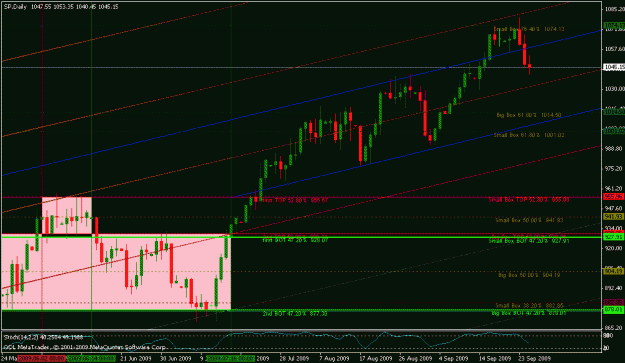Click the 'Small Box 61.80%' label at 1001.02
Screen dimensions: 625x363
(529, 135)
